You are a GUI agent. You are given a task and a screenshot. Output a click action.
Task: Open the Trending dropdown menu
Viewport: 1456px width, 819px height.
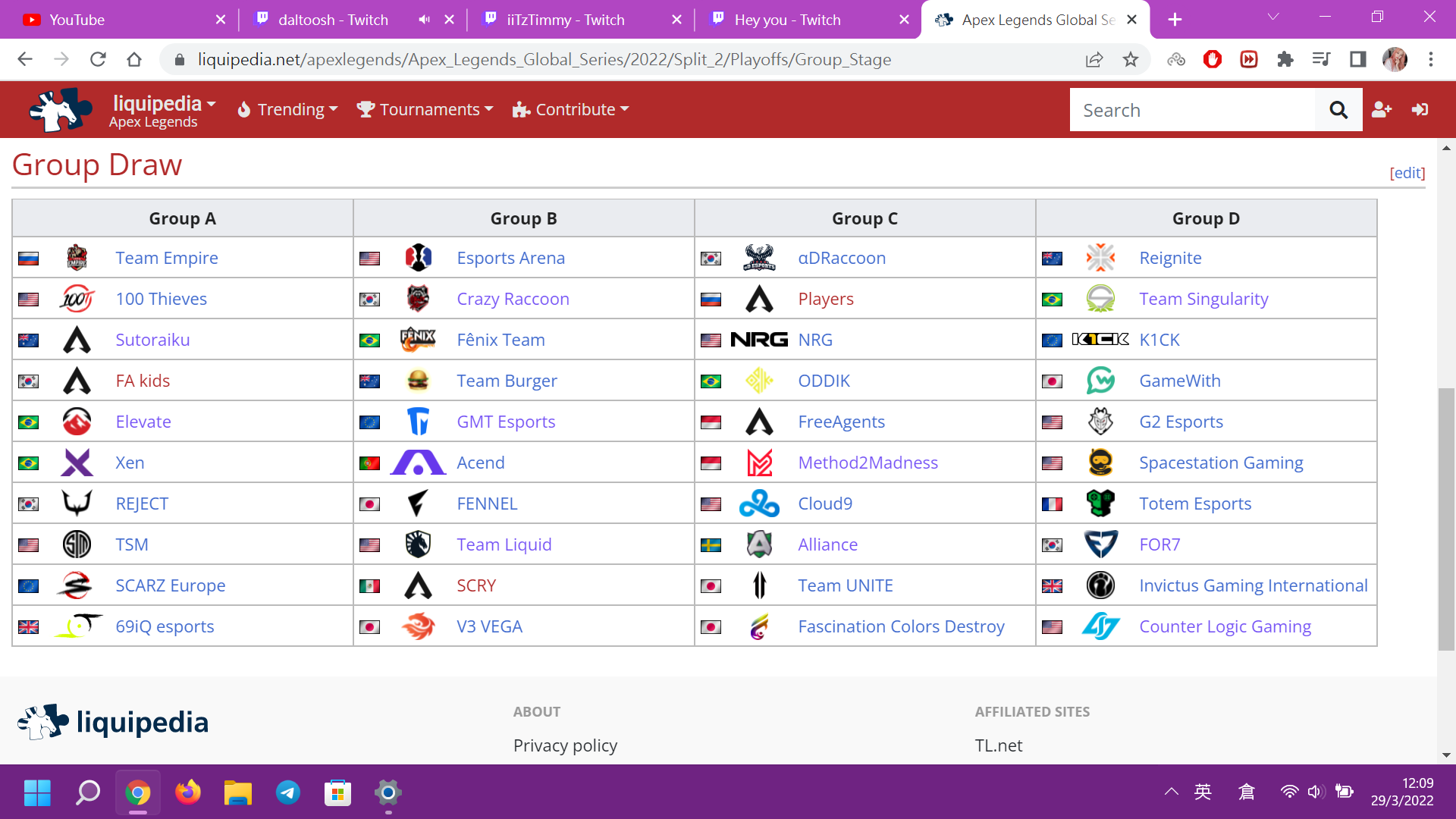click(x=287, y=109)
